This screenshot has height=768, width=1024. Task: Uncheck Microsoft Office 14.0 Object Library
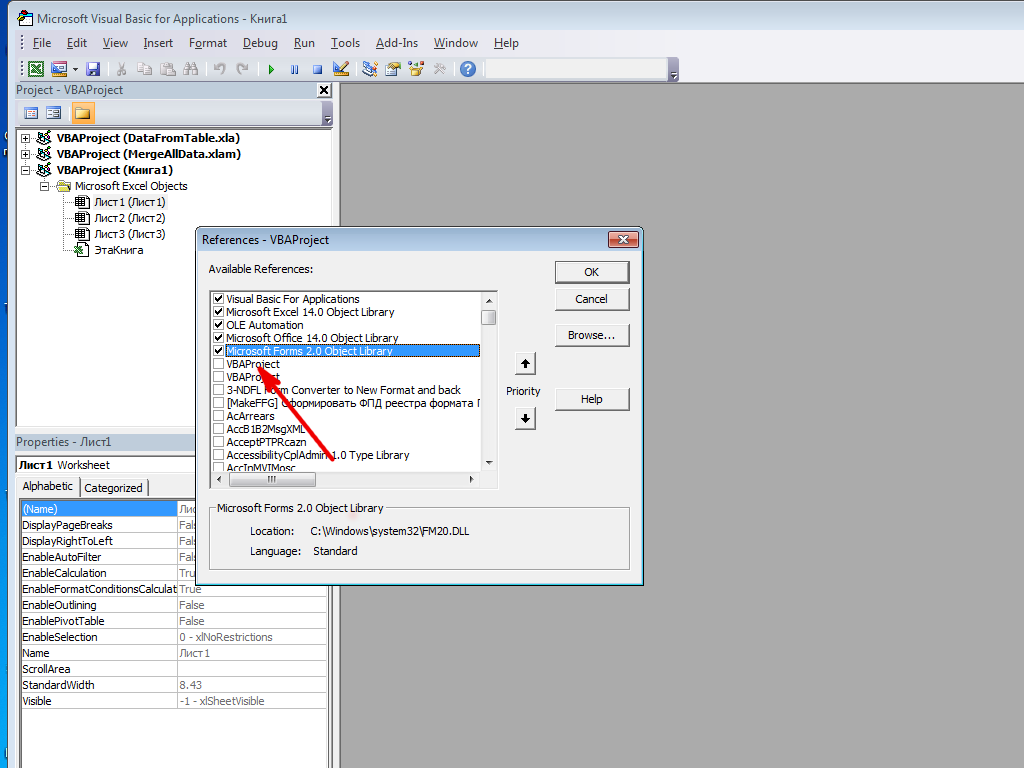[x=219, y=338]
